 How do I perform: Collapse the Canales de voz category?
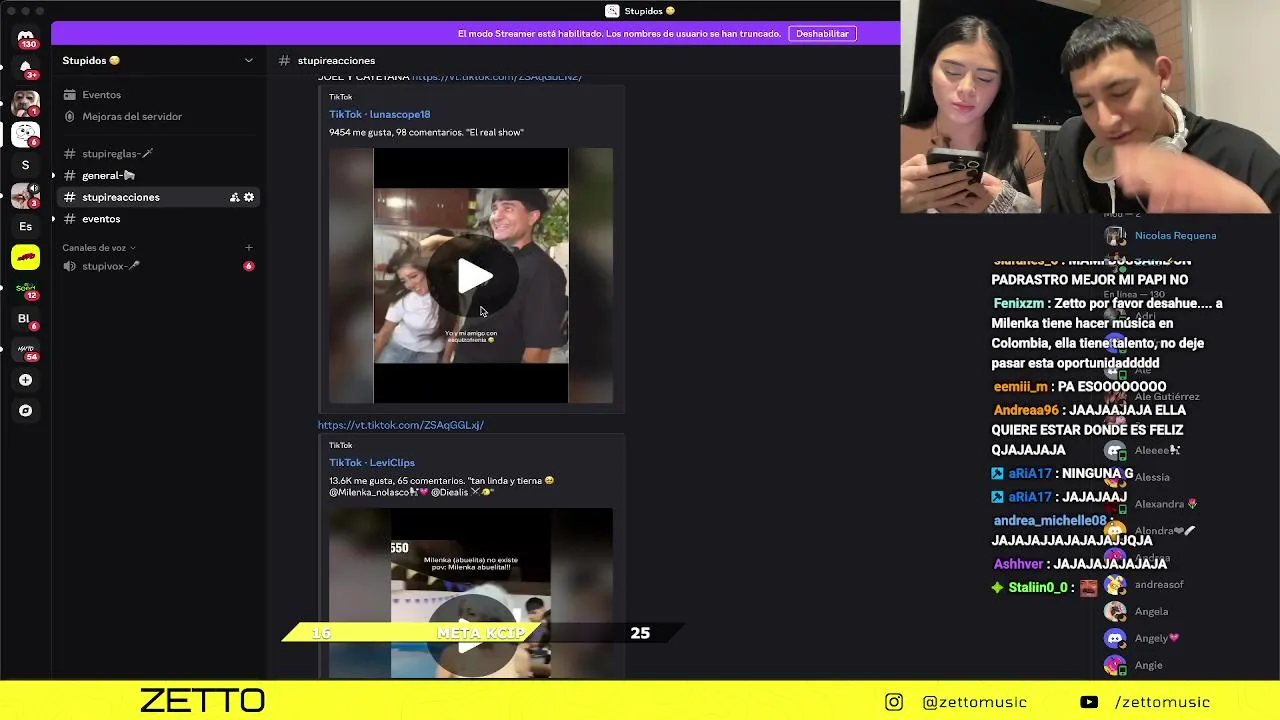click(x=99, y=248)
